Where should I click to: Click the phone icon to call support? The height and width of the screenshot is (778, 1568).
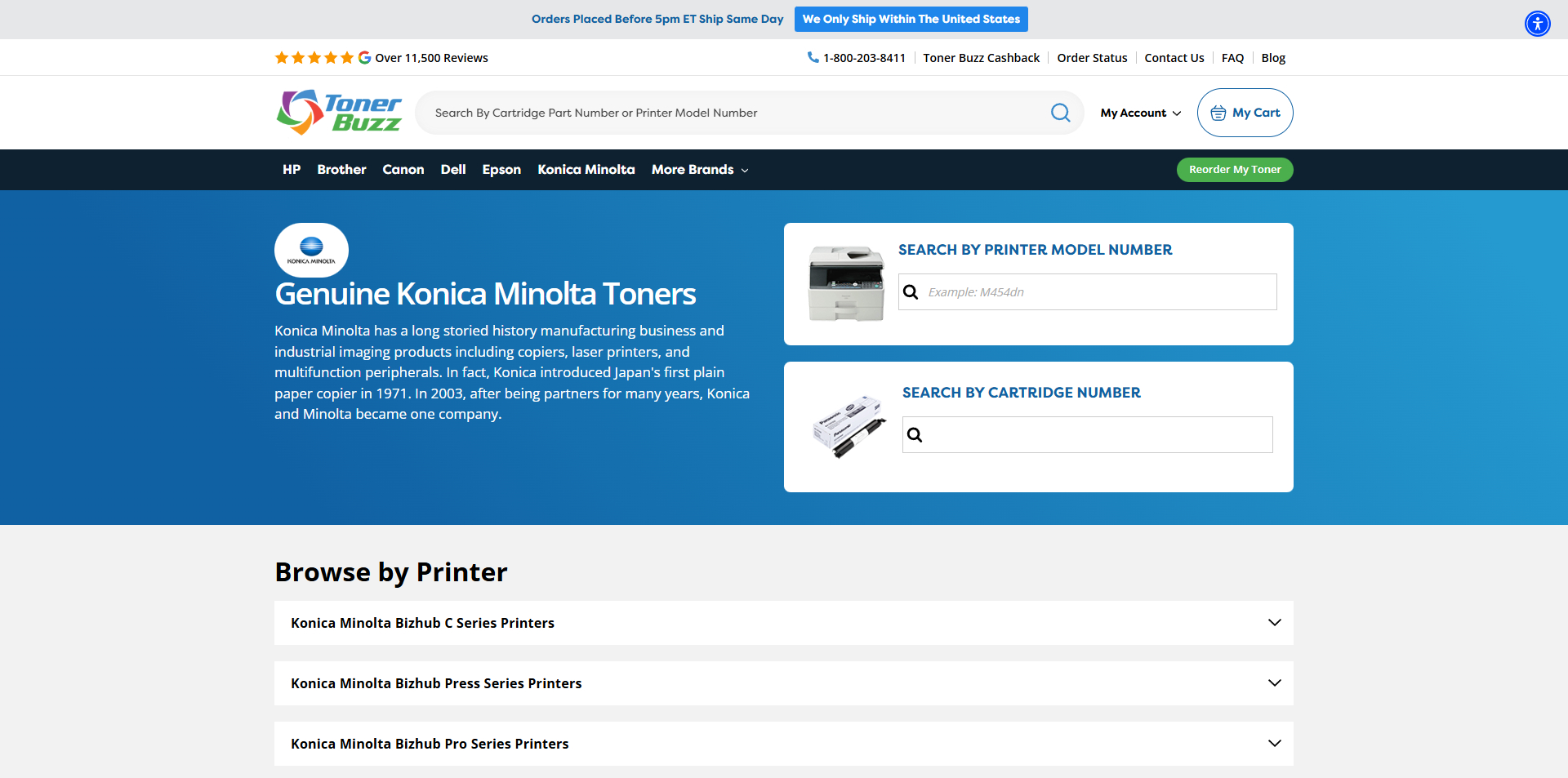point(813,57)
